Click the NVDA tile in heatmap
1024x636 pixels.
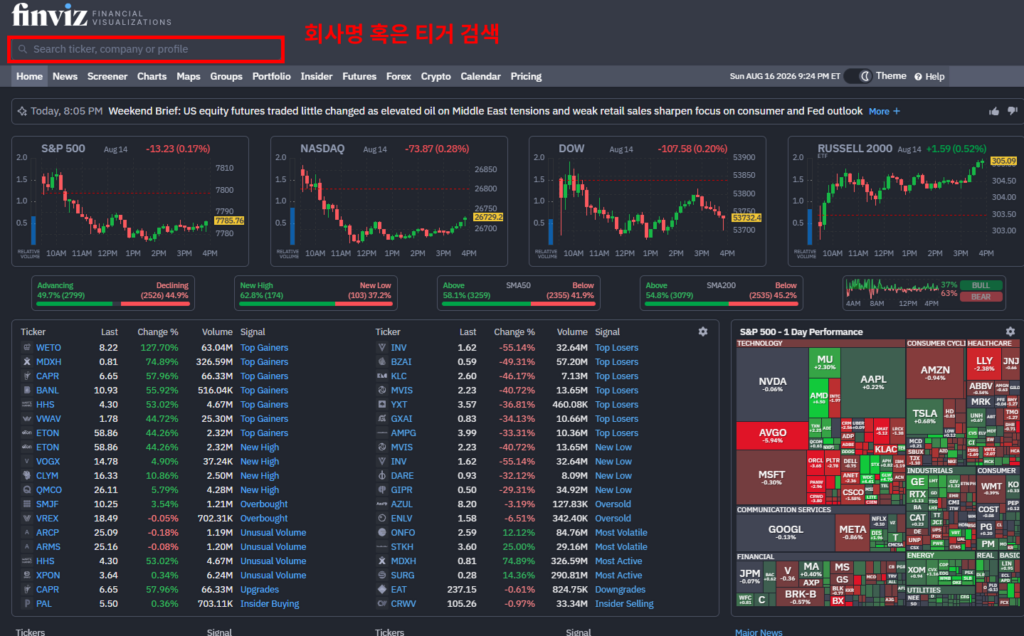772,384
